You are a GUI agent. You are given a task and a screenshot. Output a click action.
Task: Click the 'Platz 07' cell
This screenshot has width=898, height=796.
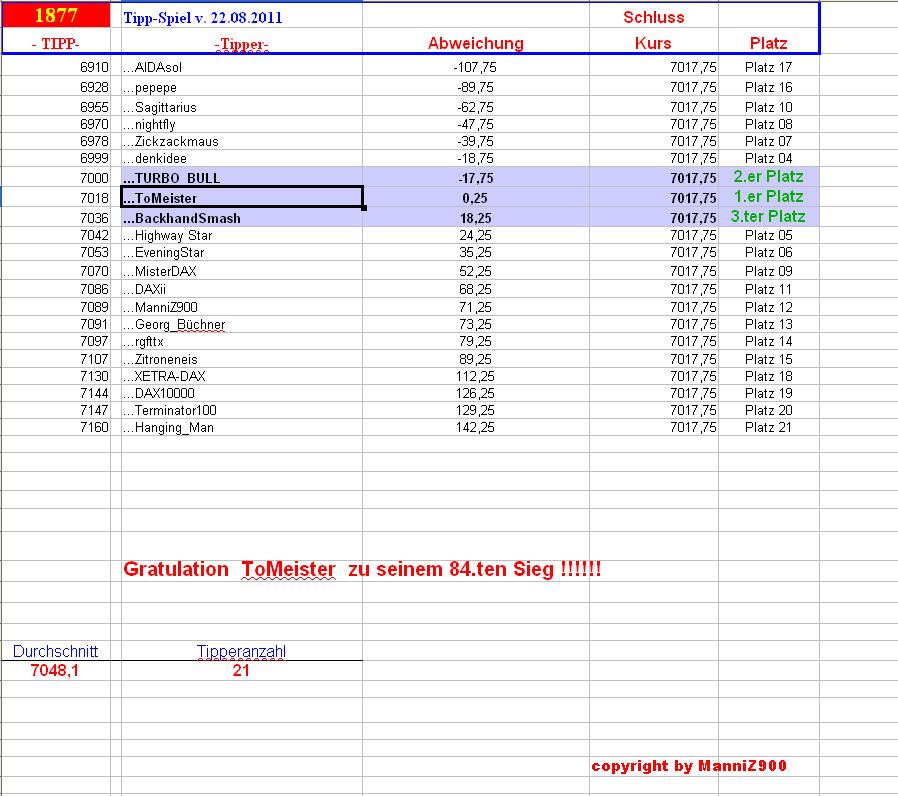[x=769, y=141]
